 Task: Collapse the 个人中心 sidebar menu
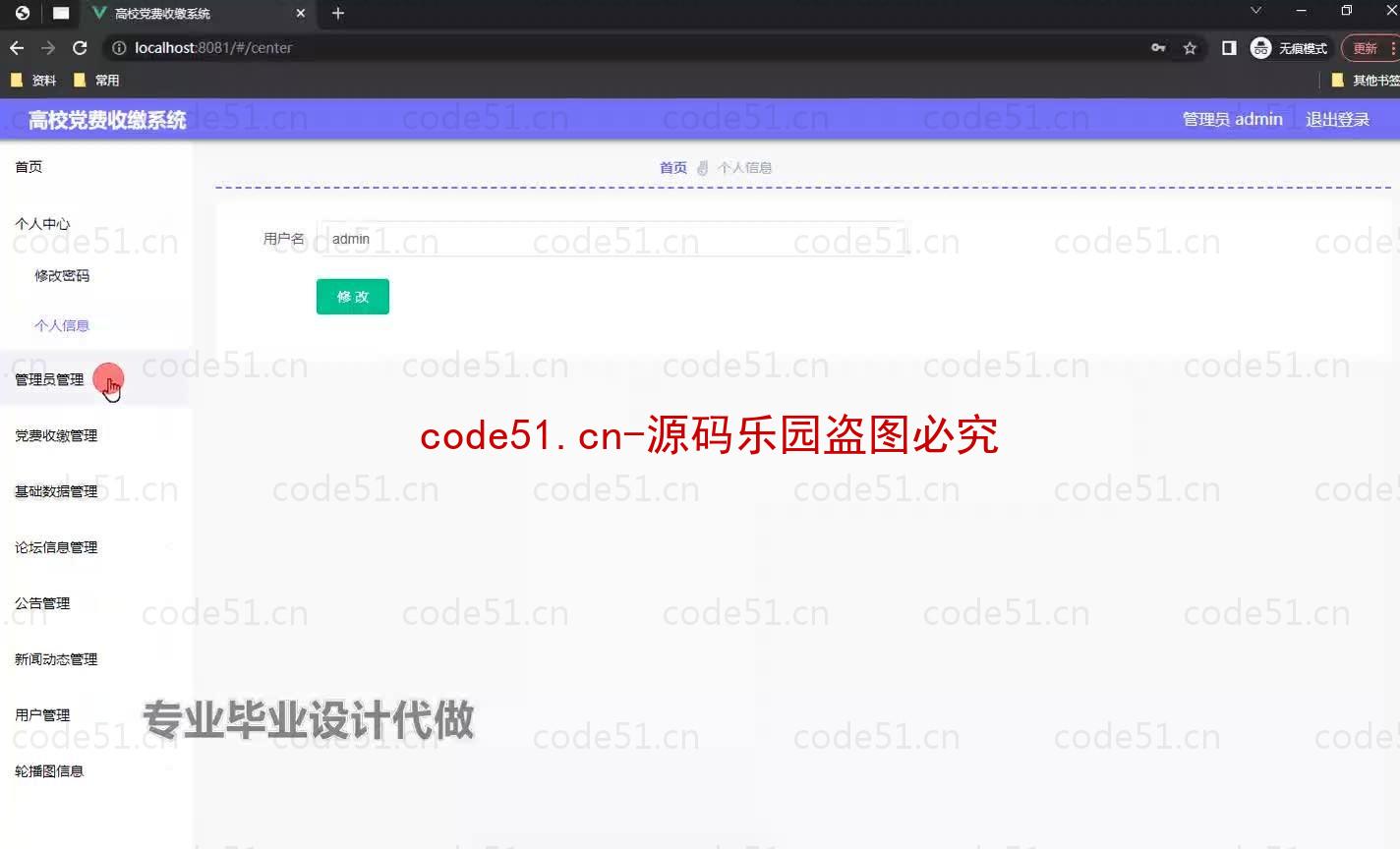95,224
